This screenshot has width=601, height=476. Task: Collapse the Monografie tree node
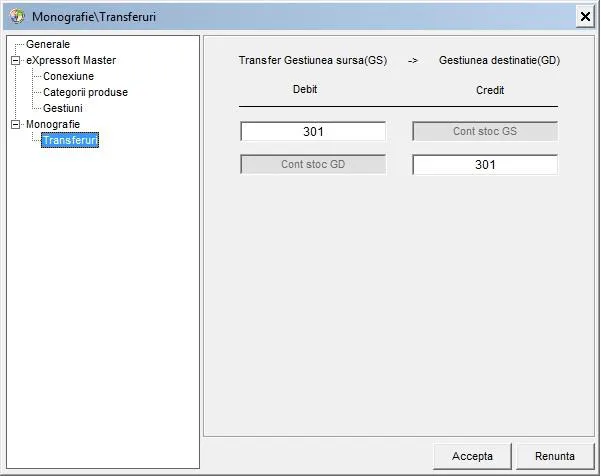(x=16, y=125)
